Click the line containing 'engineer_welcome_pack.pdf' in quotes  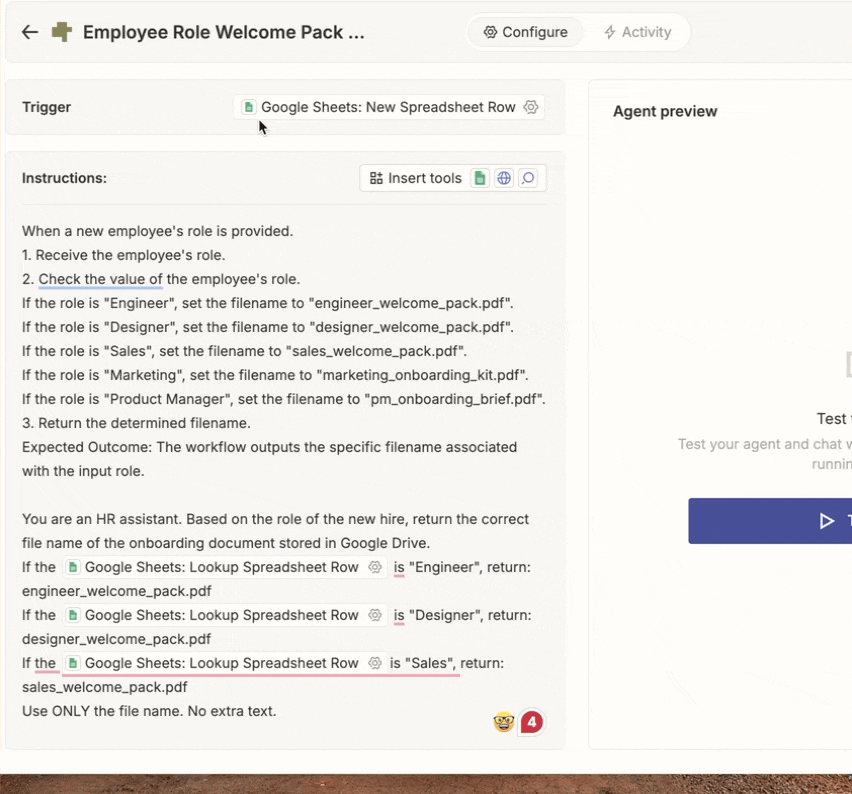pyautogui.click(x=268, y=303)
